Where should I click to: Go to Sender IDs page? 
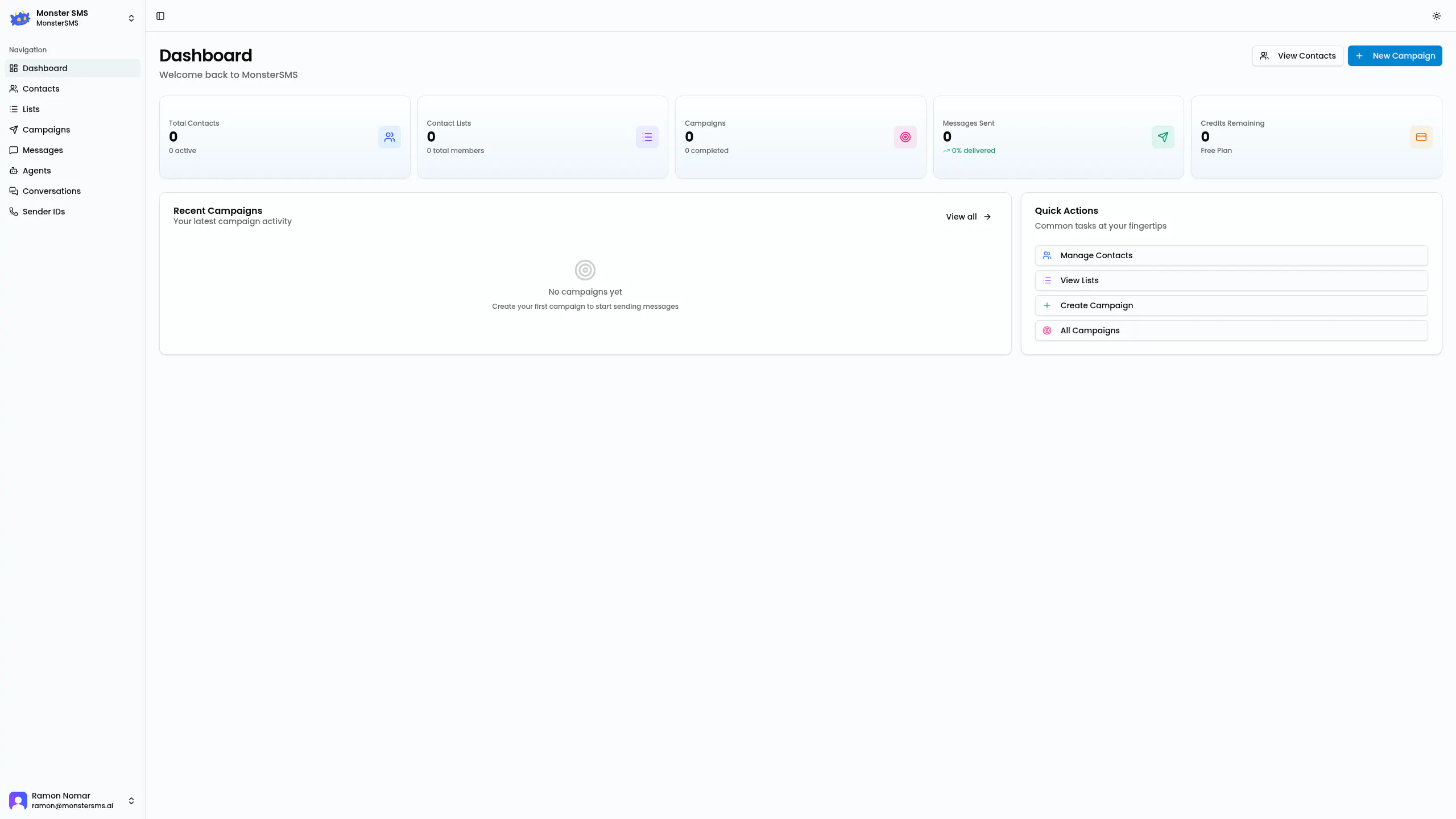pyautogui.click(x=72, y=212)
